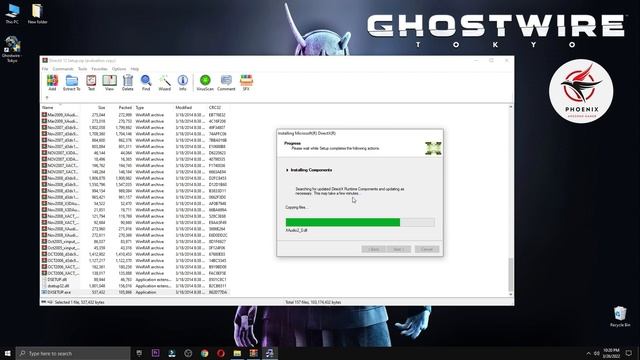Screen dimensions: 640x360
Task: Click the View toolbar icon in WinRAR
Action: pos(109,82)
